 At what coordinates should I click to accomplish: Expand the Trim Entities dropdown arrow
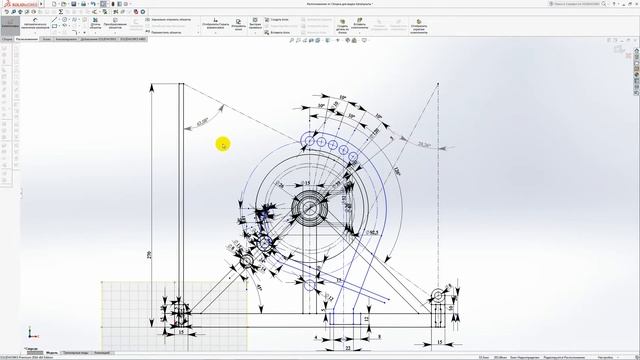(x=95, y=33)
